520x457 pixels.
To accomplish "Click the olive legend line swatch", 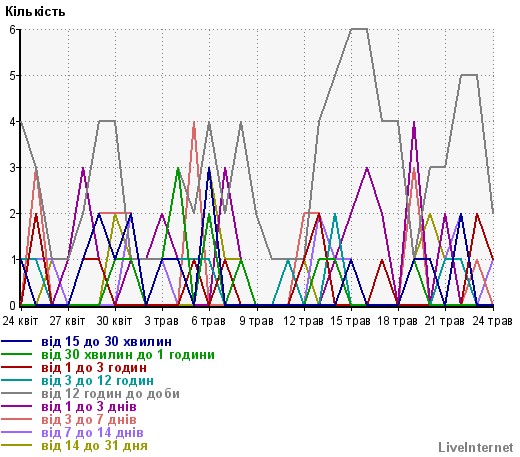I will pyautogui.click(x=16, y=445).
